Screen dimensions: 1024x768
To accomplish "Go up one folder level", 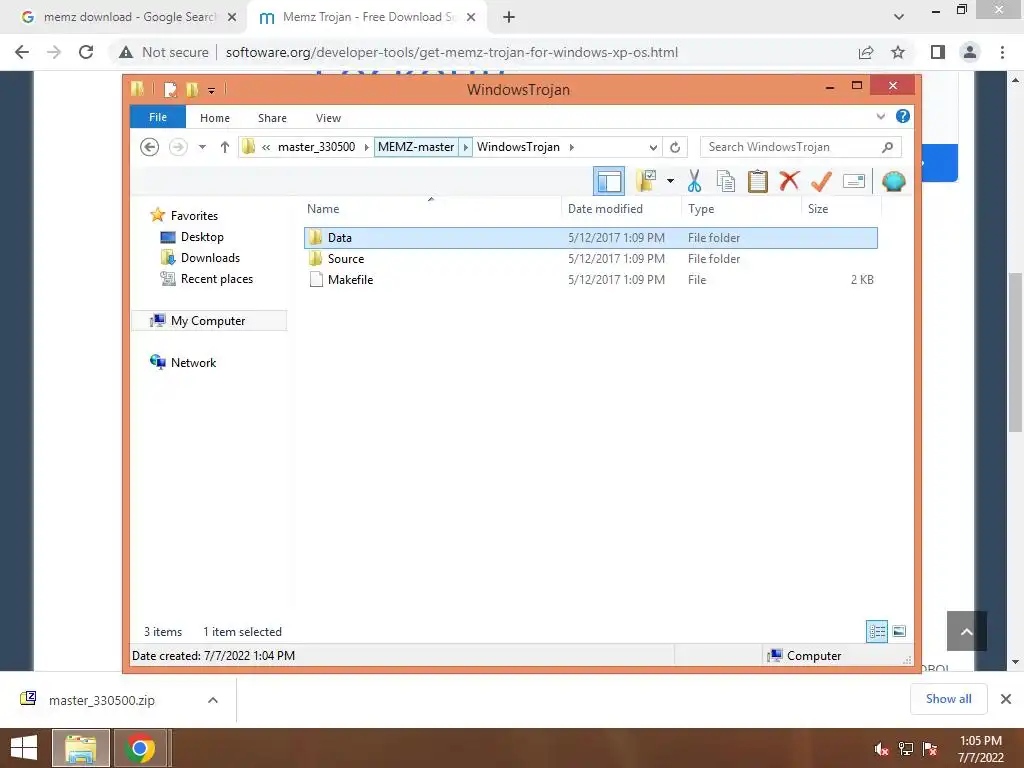I will pyautogui.click(x=225, y=147).
